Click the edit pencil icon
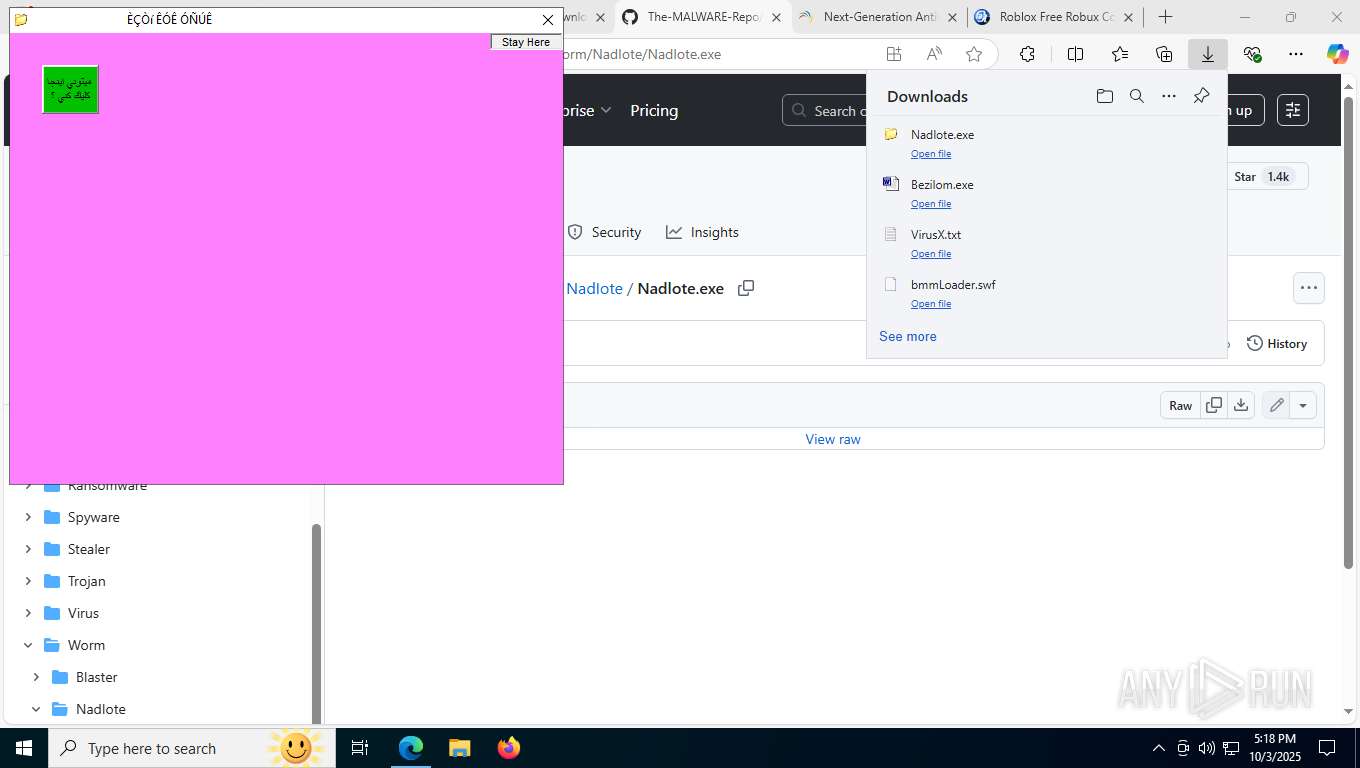1360x768 pixels. tap(1276, 405)
